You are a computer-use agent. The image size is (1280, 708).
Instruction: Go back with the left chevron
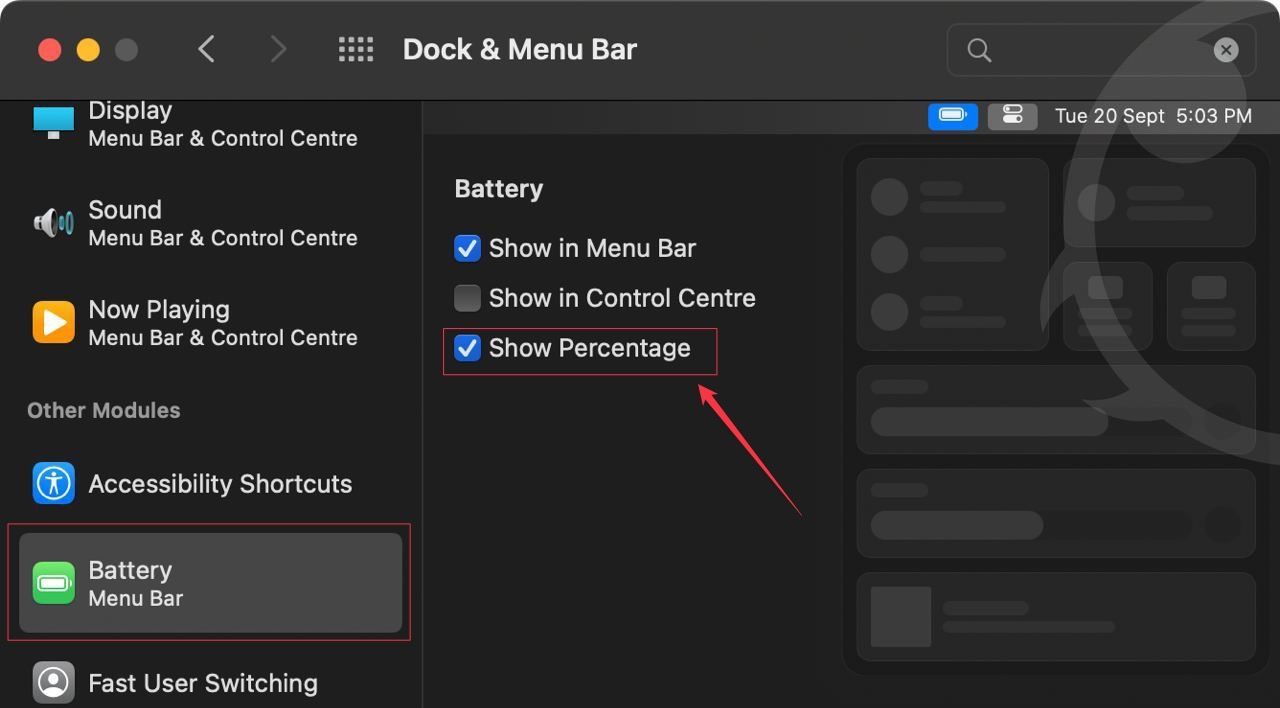[207, 50]
